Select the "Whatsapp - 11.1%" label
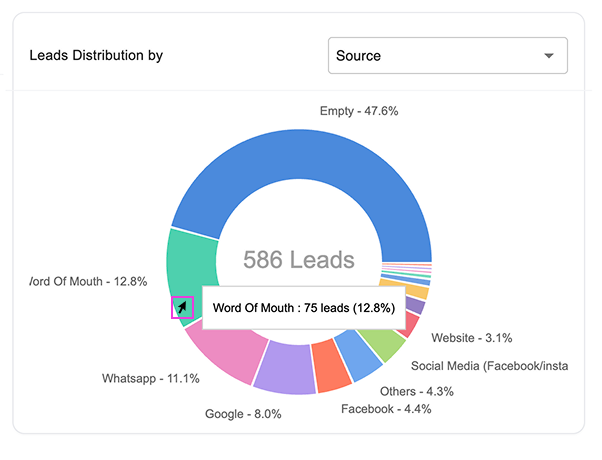 point(151,378)
